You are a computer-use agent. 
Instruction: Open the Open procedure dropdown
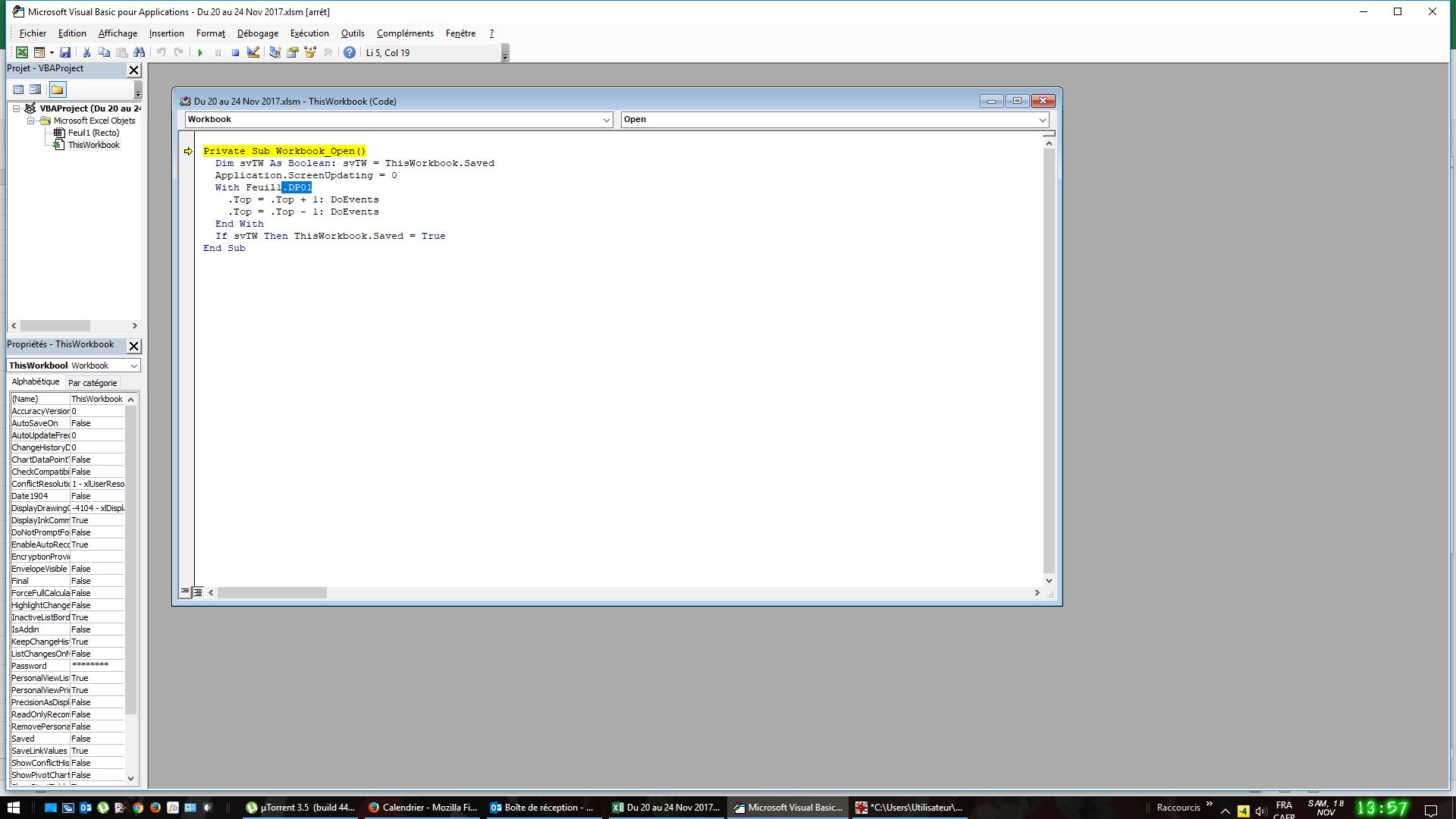1042,120
